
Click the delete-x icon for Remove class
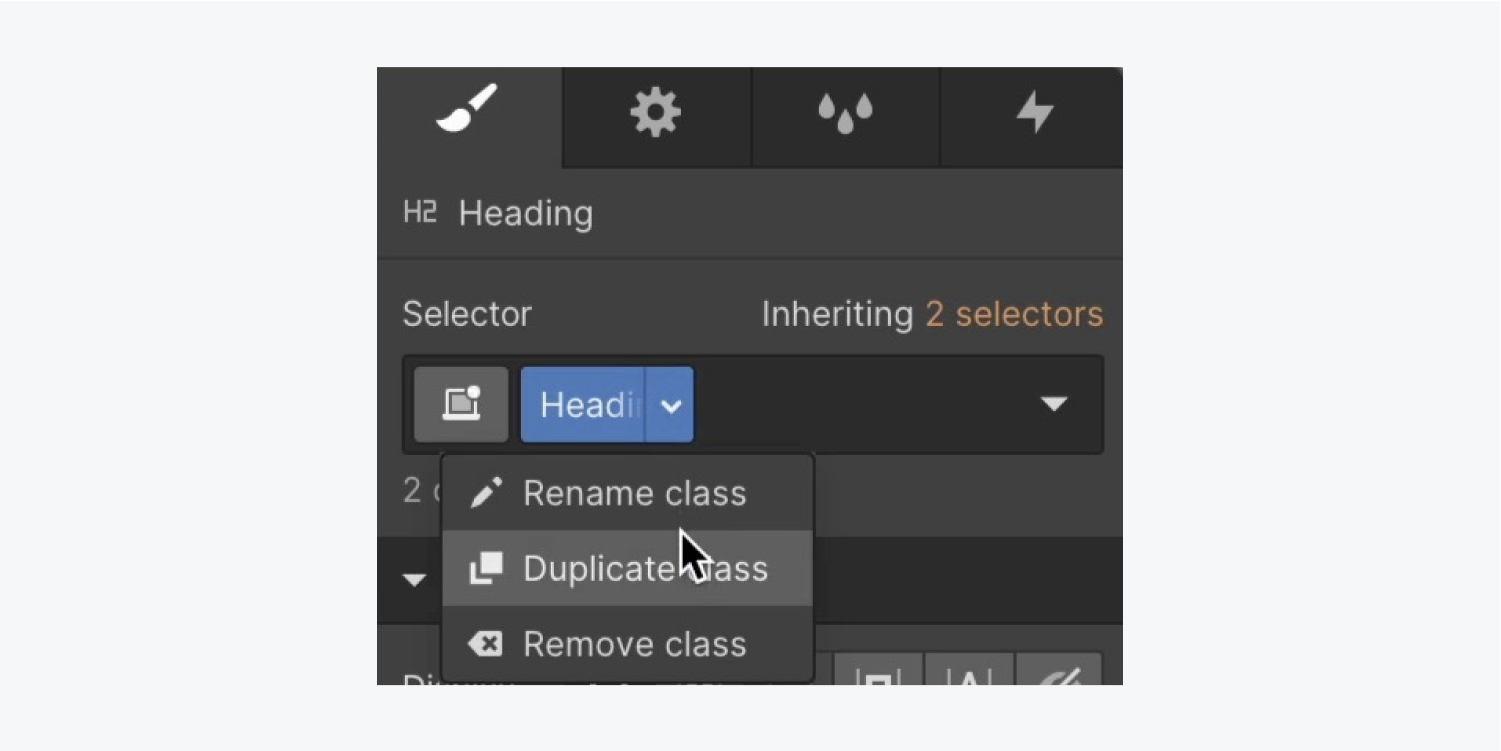[486, 644]
